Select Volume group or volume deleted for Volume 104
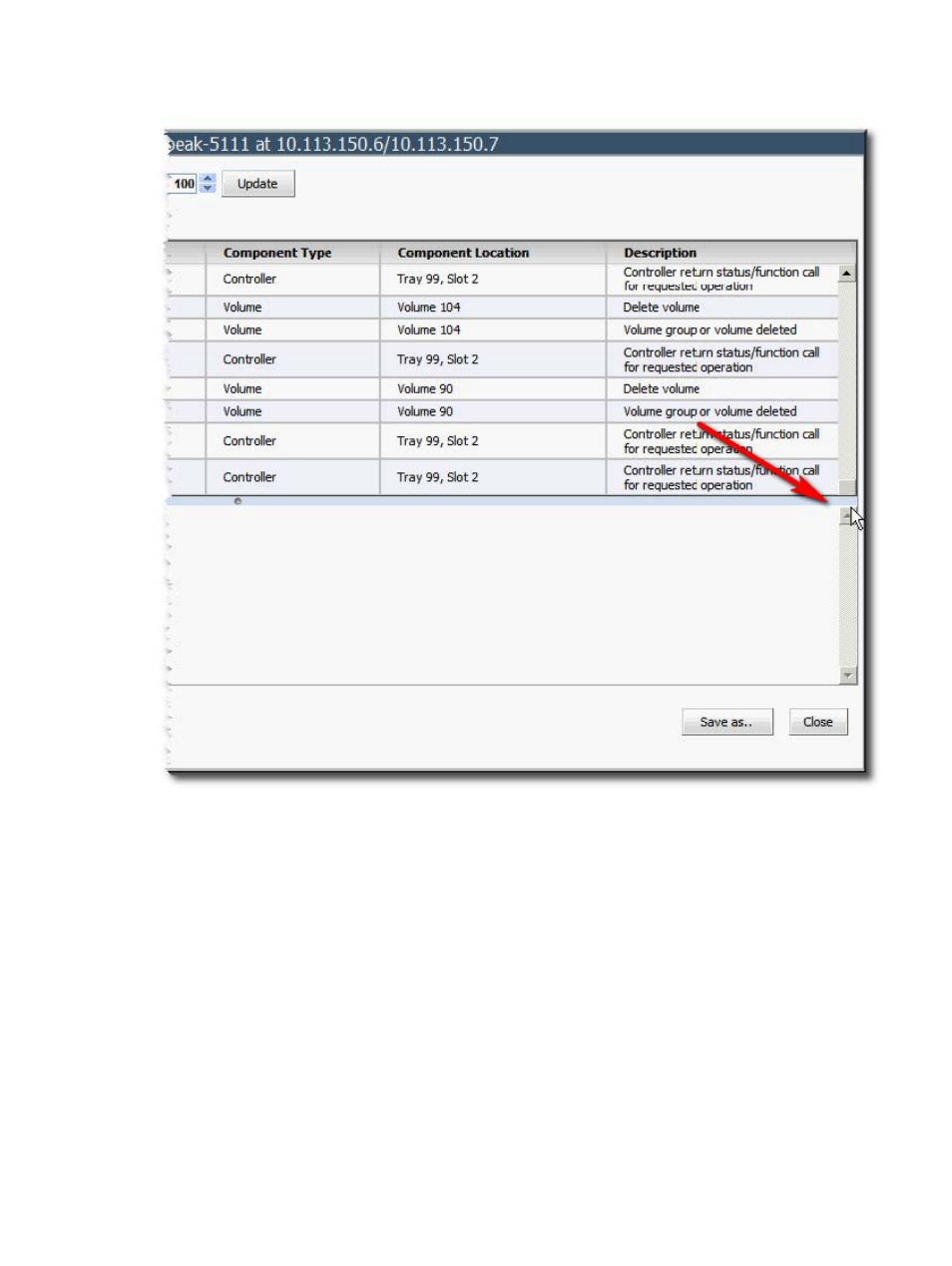 click(710, 329)
